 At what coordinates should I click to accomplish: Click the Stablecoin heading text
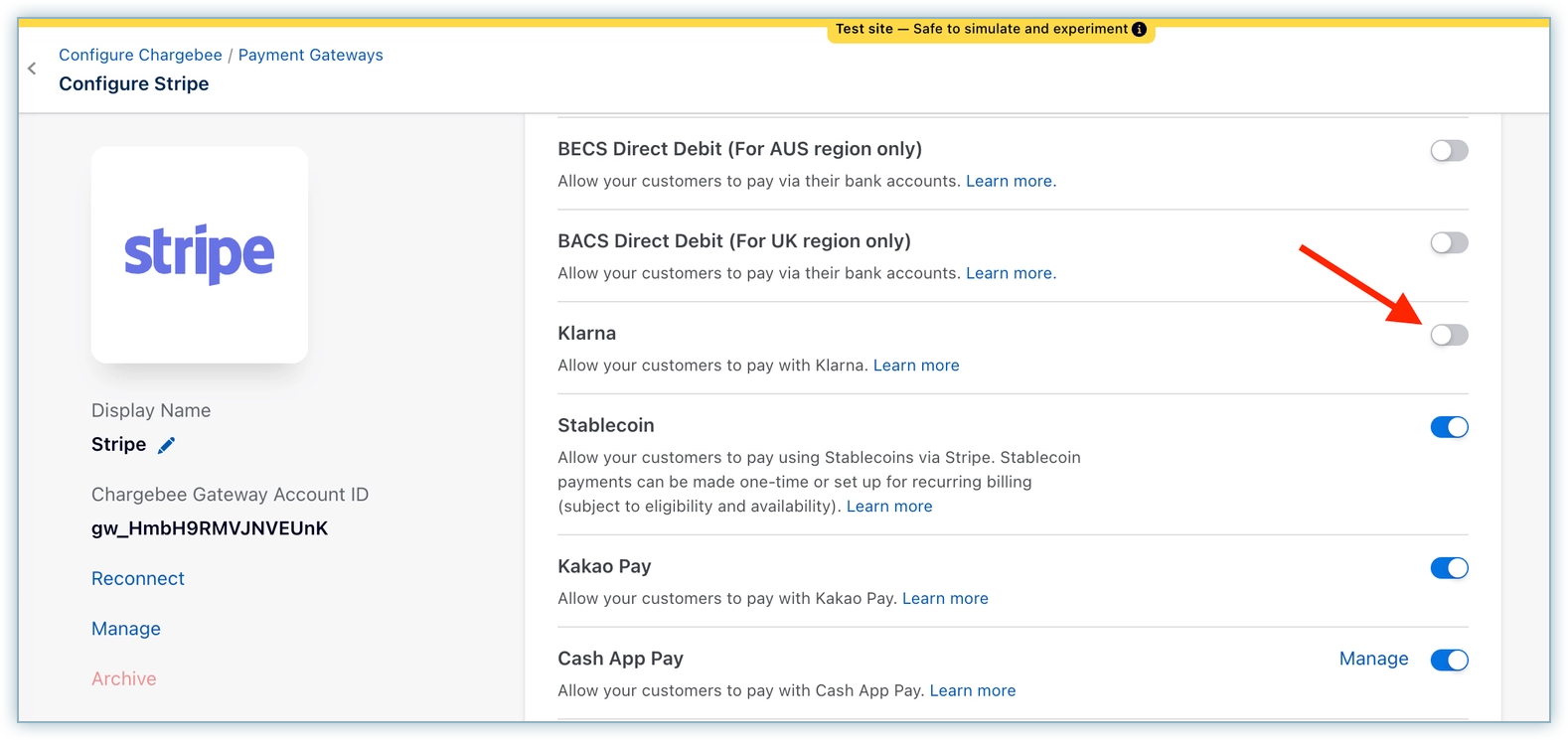pyautogui.click(x=606, y=426)
